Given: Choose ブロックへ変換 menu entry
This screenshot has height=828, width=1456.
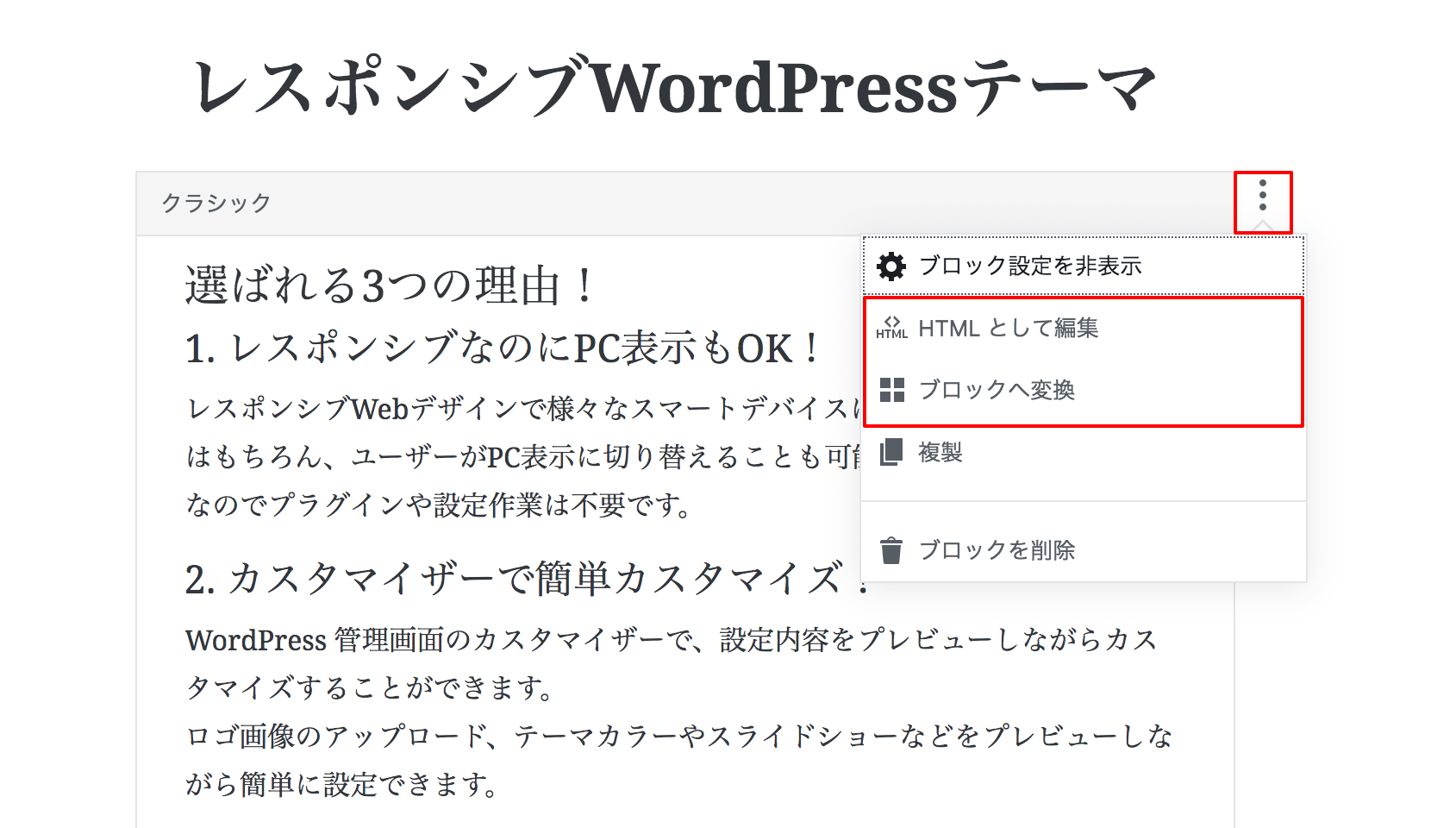Looking at the screenshot, I should [x=1084, y=390].
